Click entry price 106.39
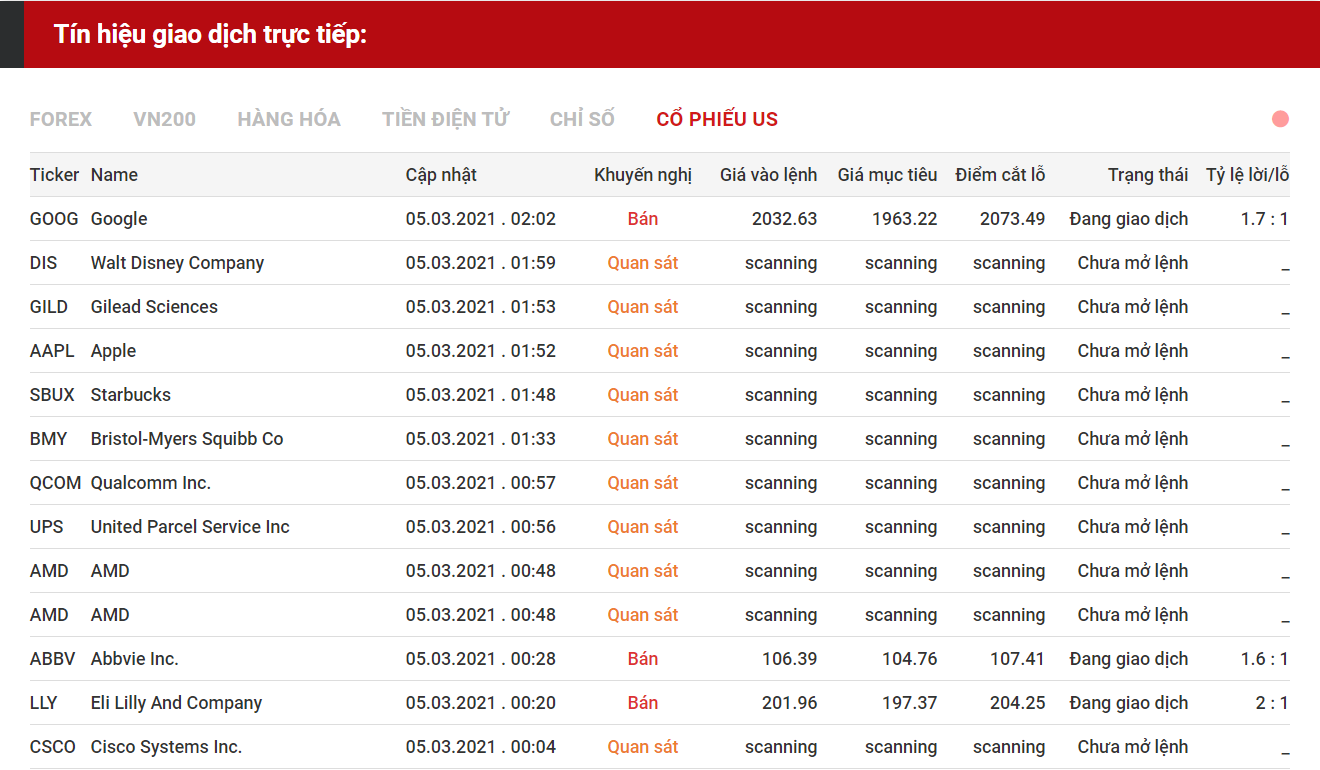 pyautogui.click(x=790, y=659)
